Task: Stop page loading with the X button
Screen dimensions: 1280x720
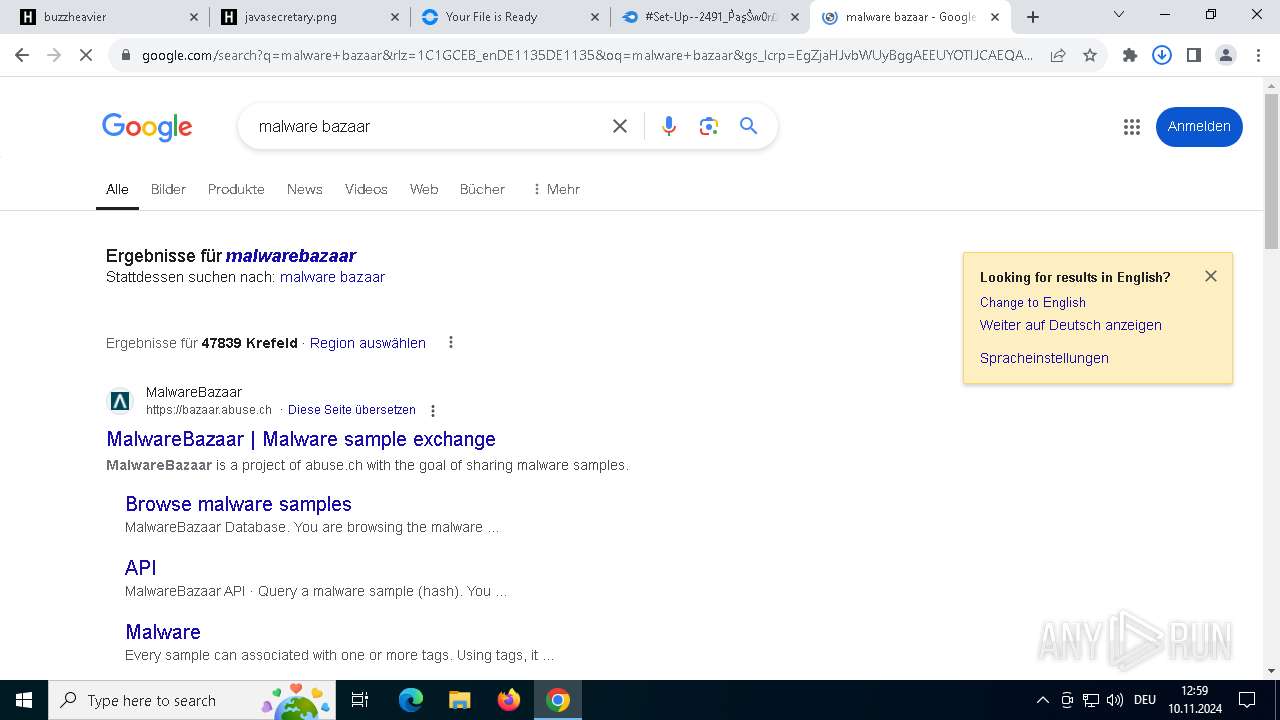Action: (x=86, y=56)
